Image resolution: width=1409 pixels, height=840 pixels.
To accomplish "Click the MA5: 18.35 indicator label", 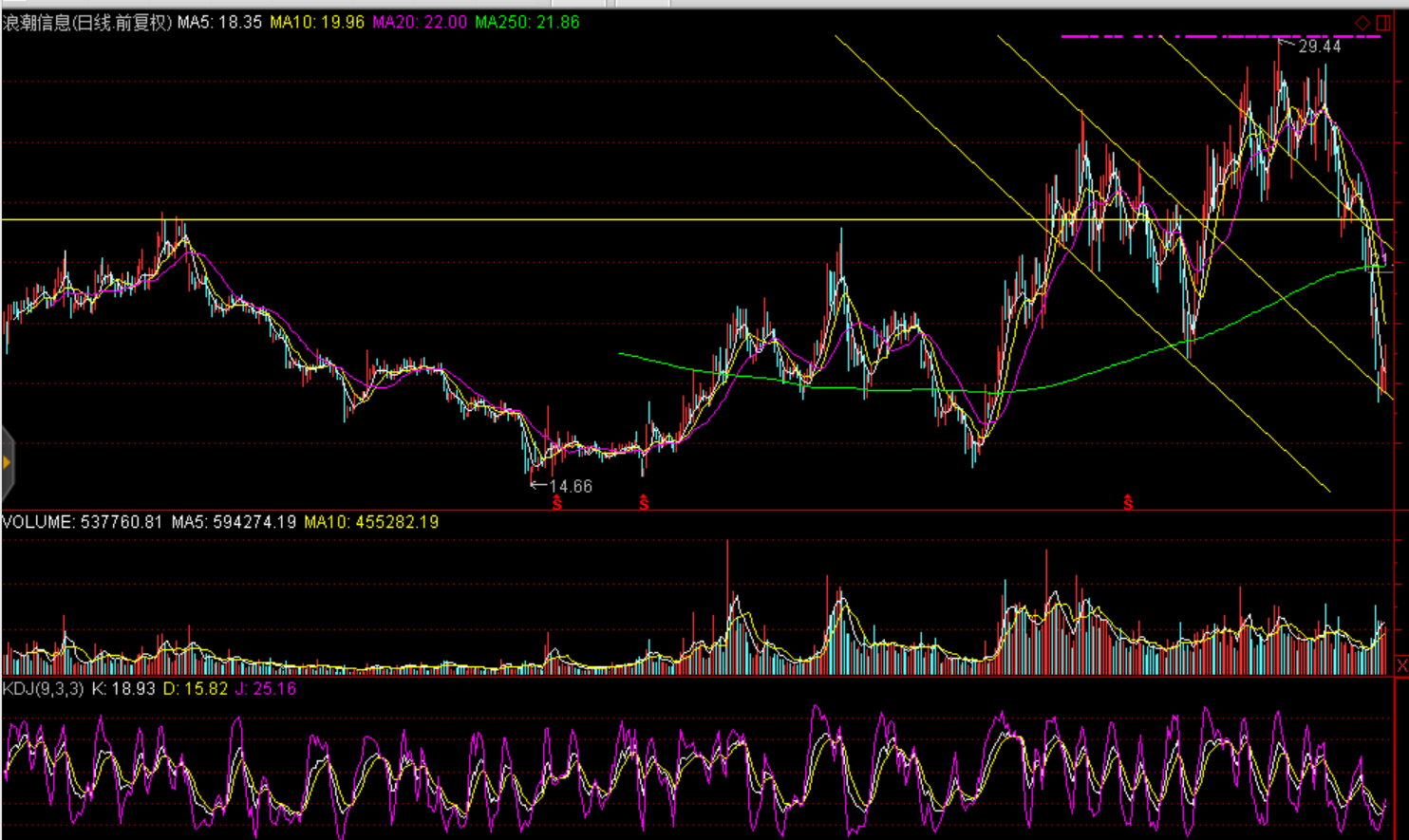I will pyautogui.click(x=219, y=22).
